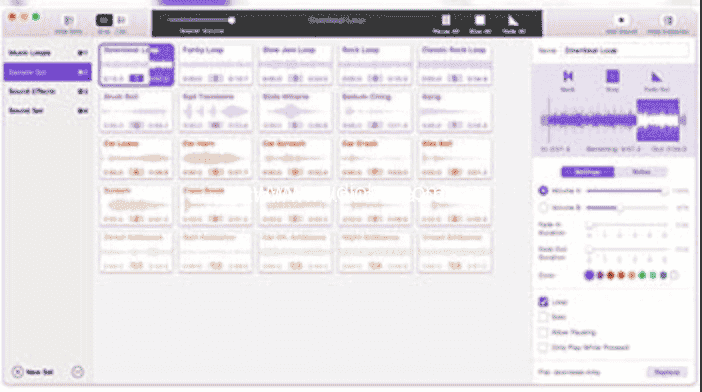Enable the Solo checkbox
The image size is (702, 392).
[x=543, y=317]
